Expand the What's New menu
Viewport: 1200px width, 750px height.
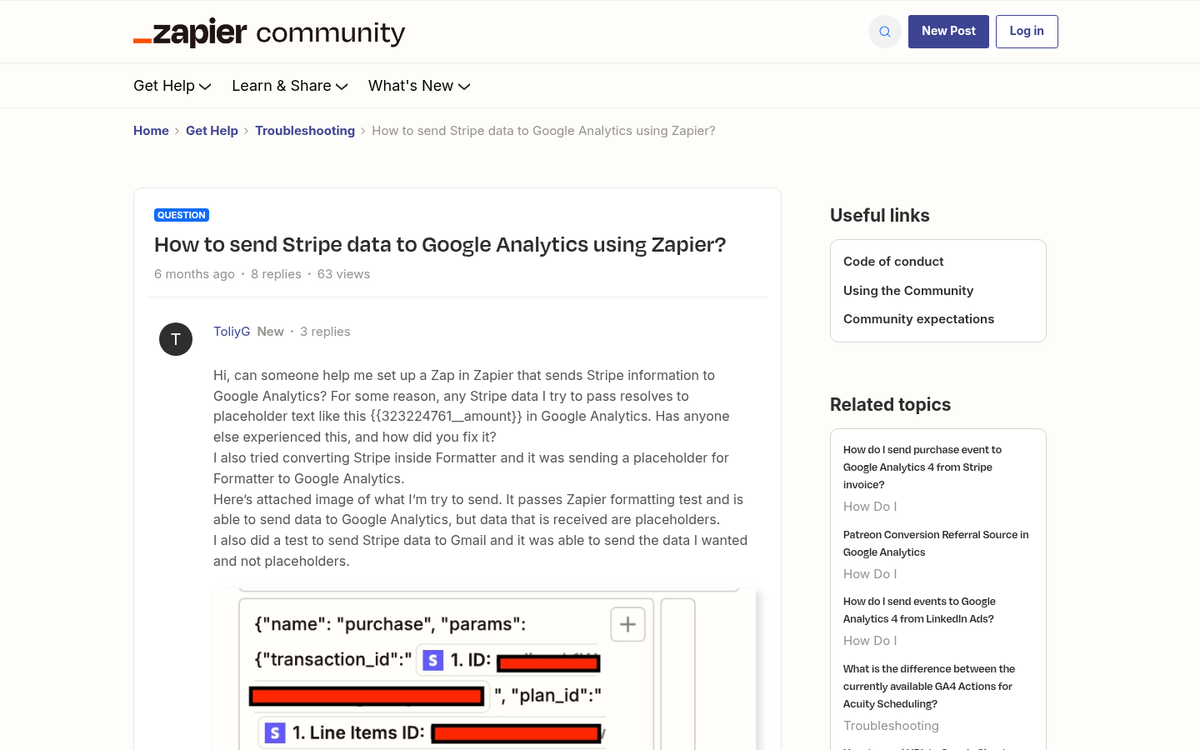coord(418,86)
